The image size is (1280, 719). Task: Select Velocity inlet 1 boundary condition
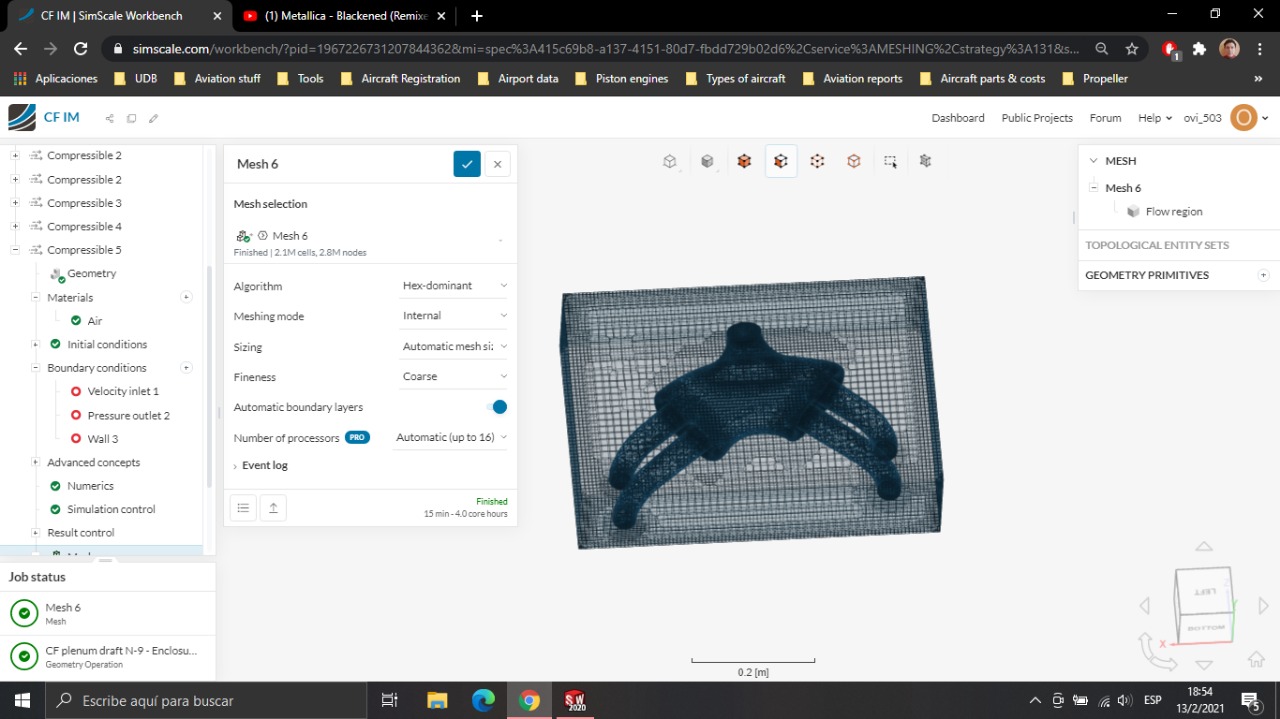pyautogui.click(x=122, y=391)
